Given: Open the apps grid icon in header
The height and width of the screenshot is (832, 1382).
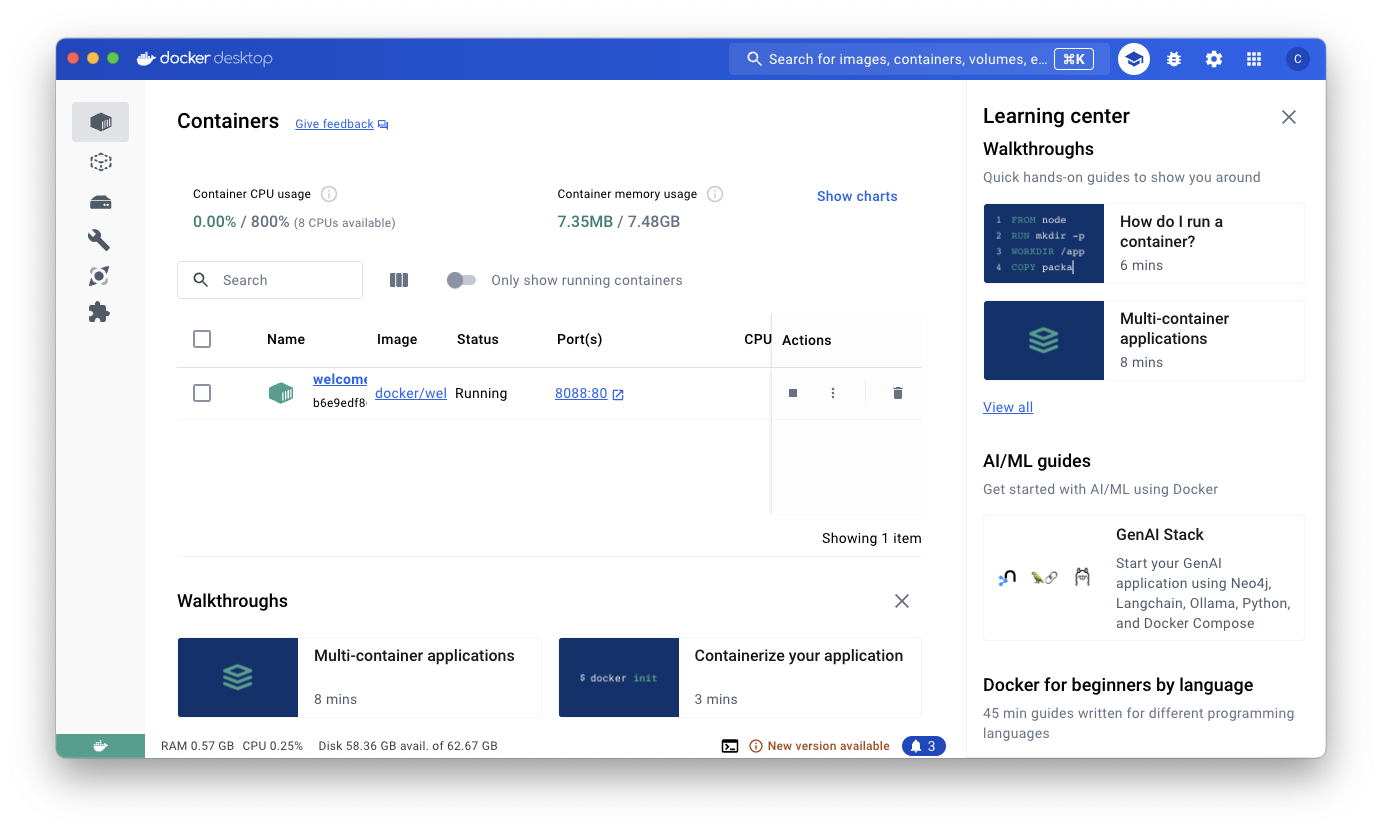Looking at the screenshot, I should (1254, 59).
